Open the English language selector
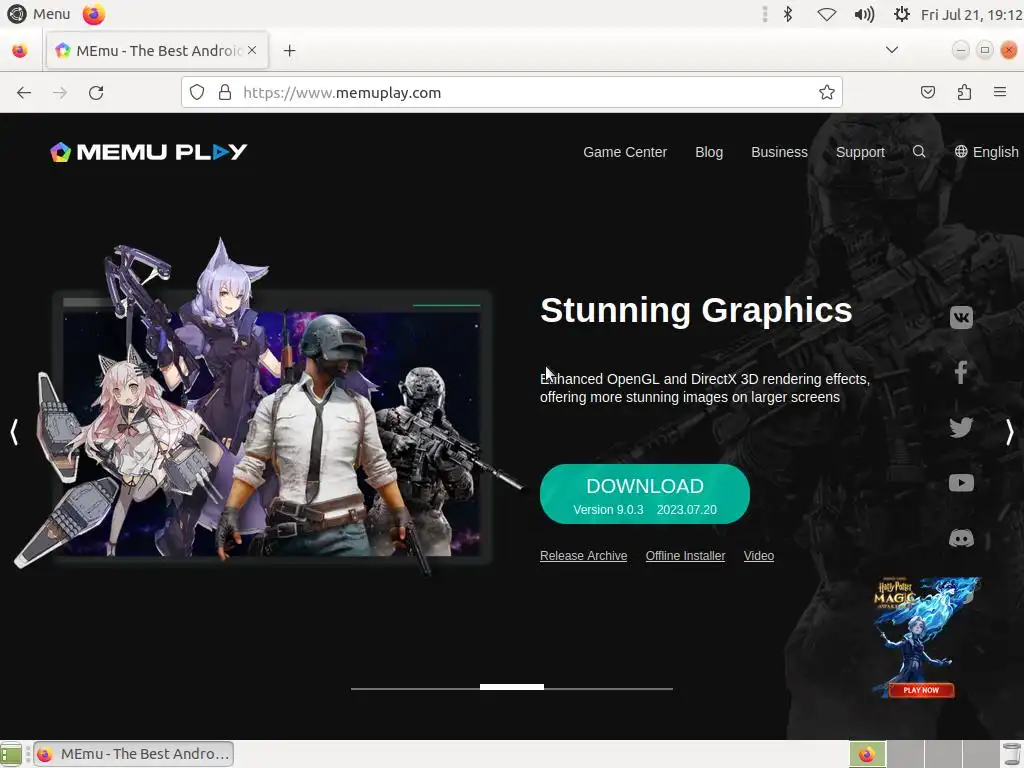The image size is (1024, 768). [986, 152]
